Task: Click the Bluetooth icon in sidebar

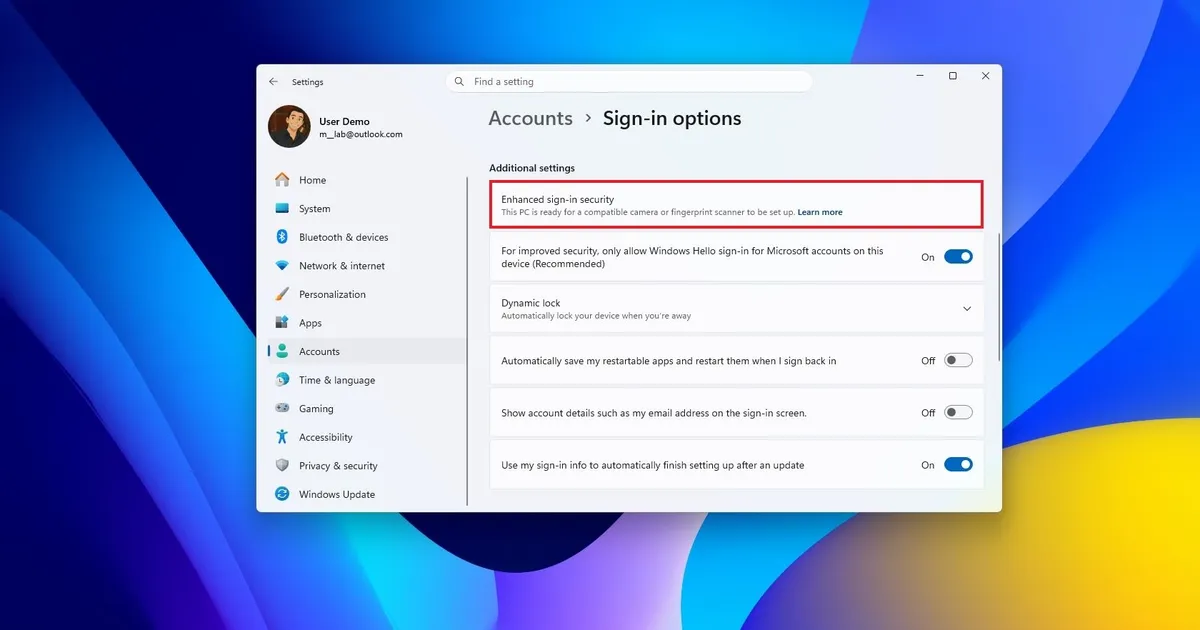Action: coord(282,237)
